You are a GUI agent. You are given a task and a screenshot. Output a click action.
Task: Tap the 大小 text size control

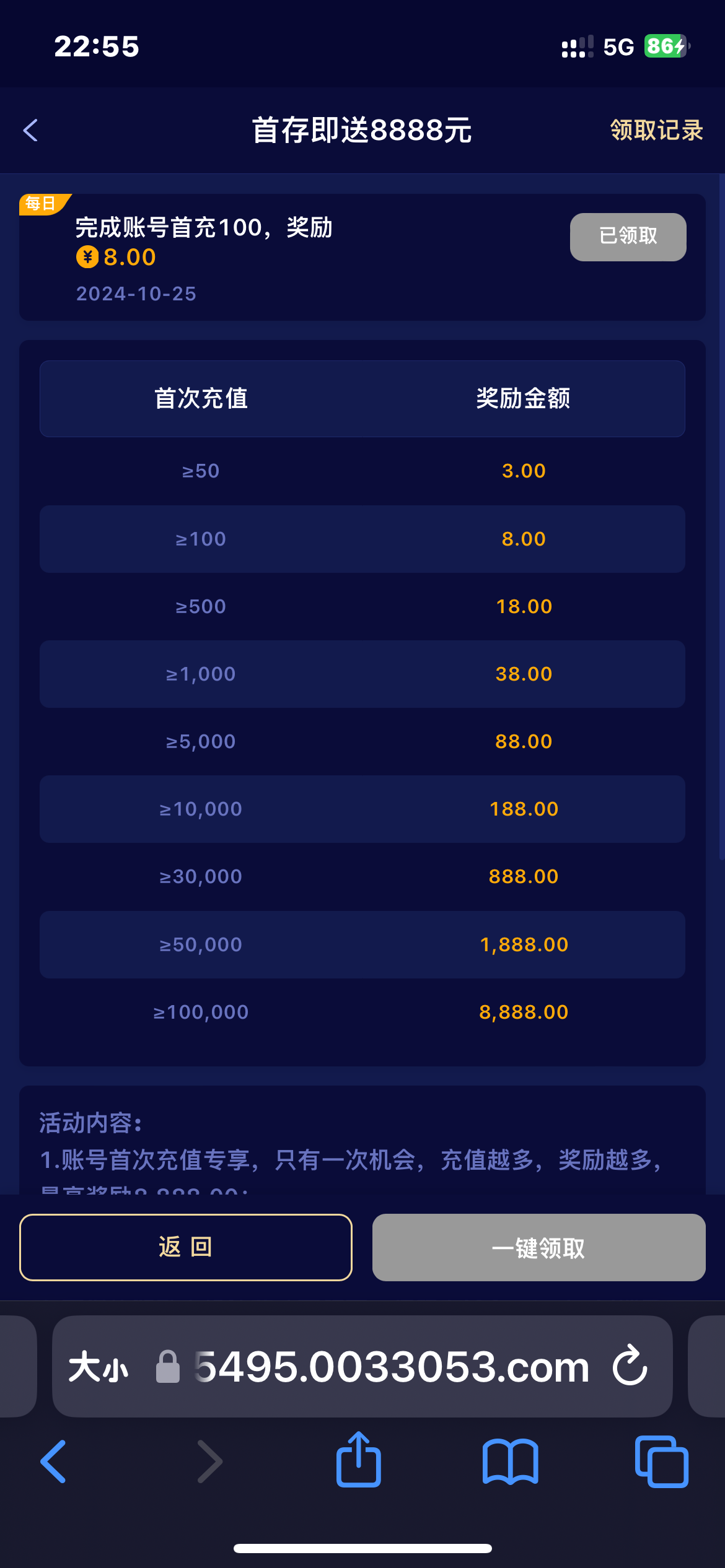coord(99,1367)
